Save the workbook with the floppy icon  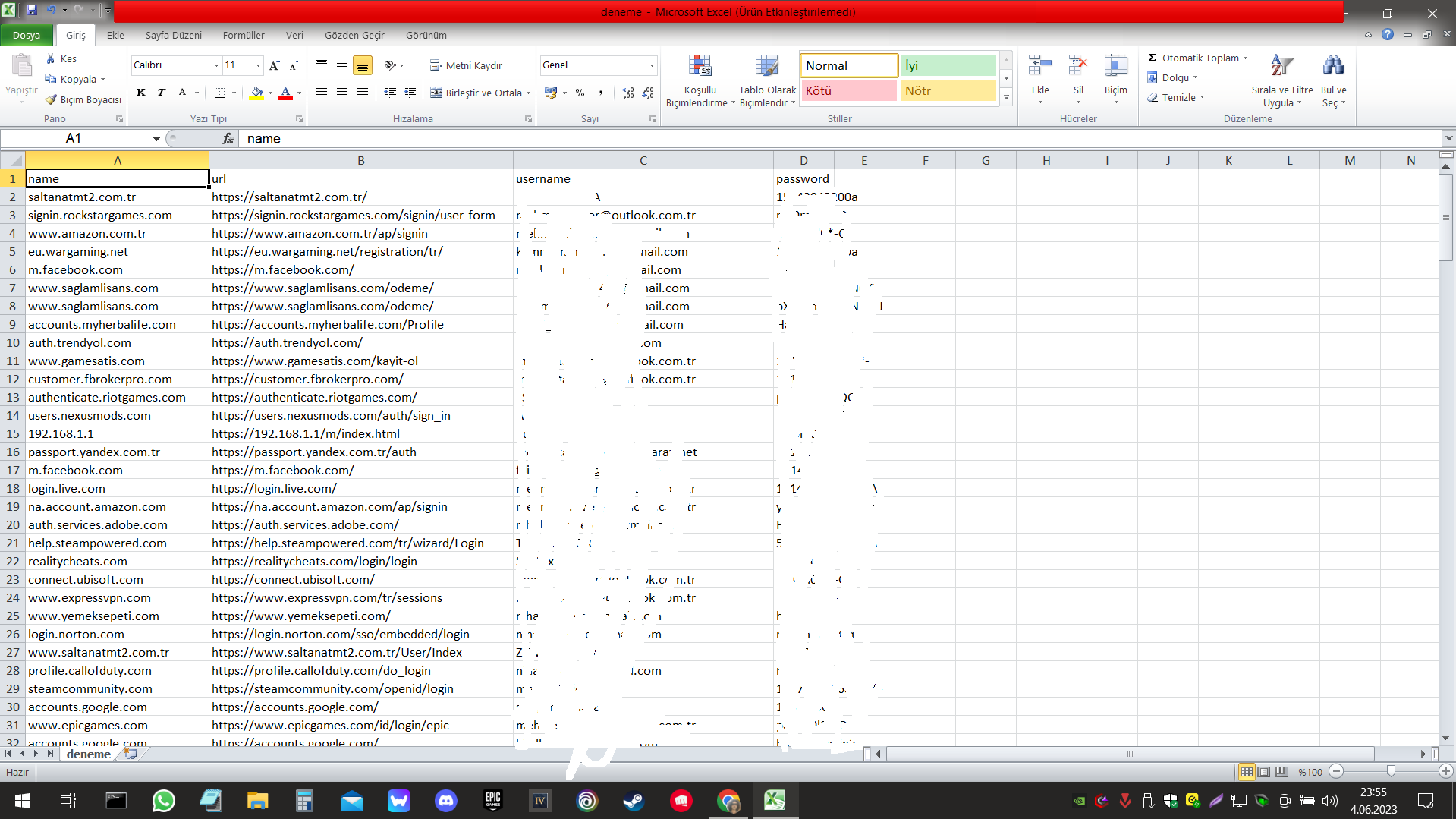[x=32, y=10]
